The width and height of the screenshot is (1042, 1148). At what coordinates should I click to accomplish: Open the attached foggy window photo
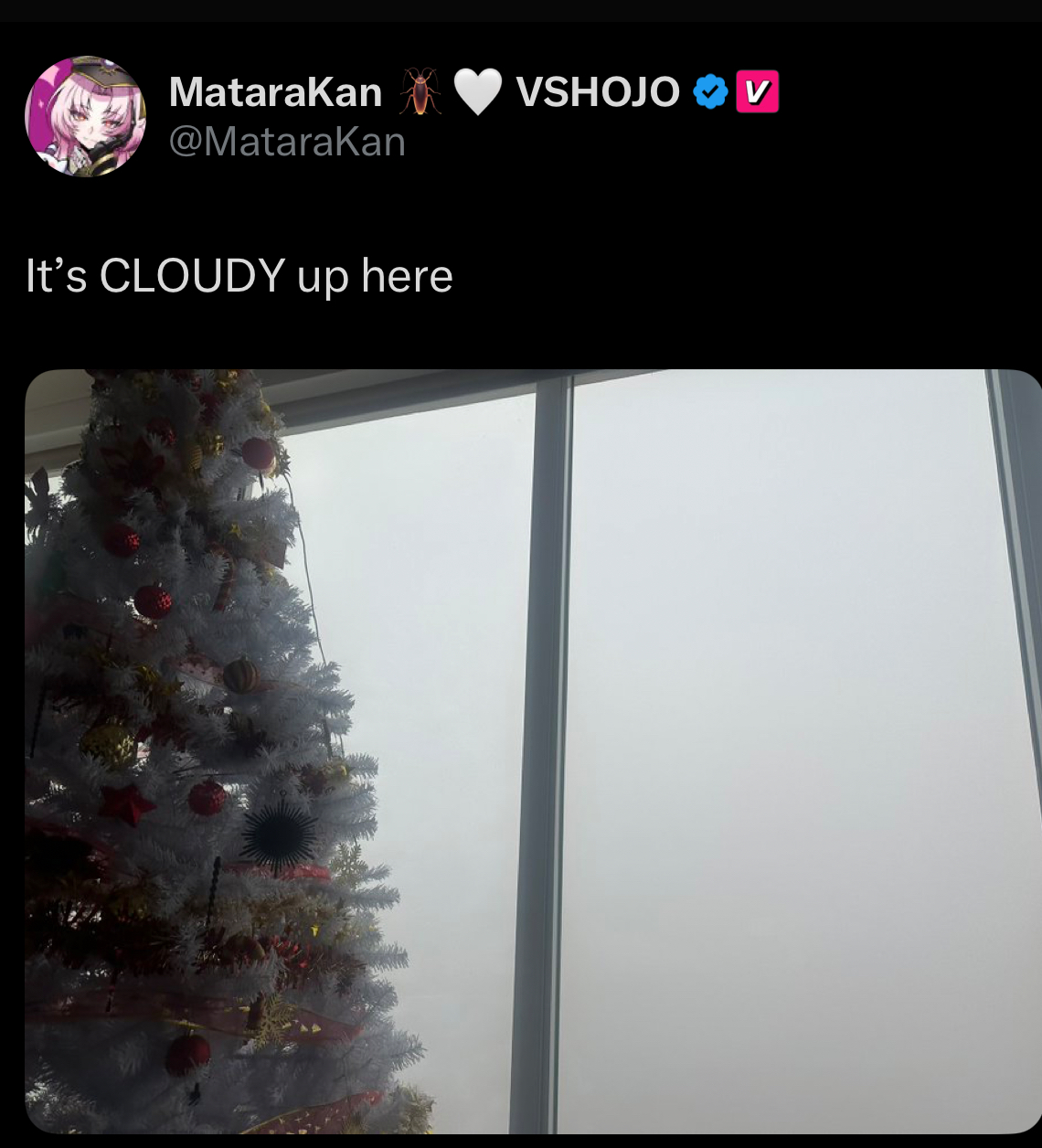pyautogui.click(x=533, y=751)
